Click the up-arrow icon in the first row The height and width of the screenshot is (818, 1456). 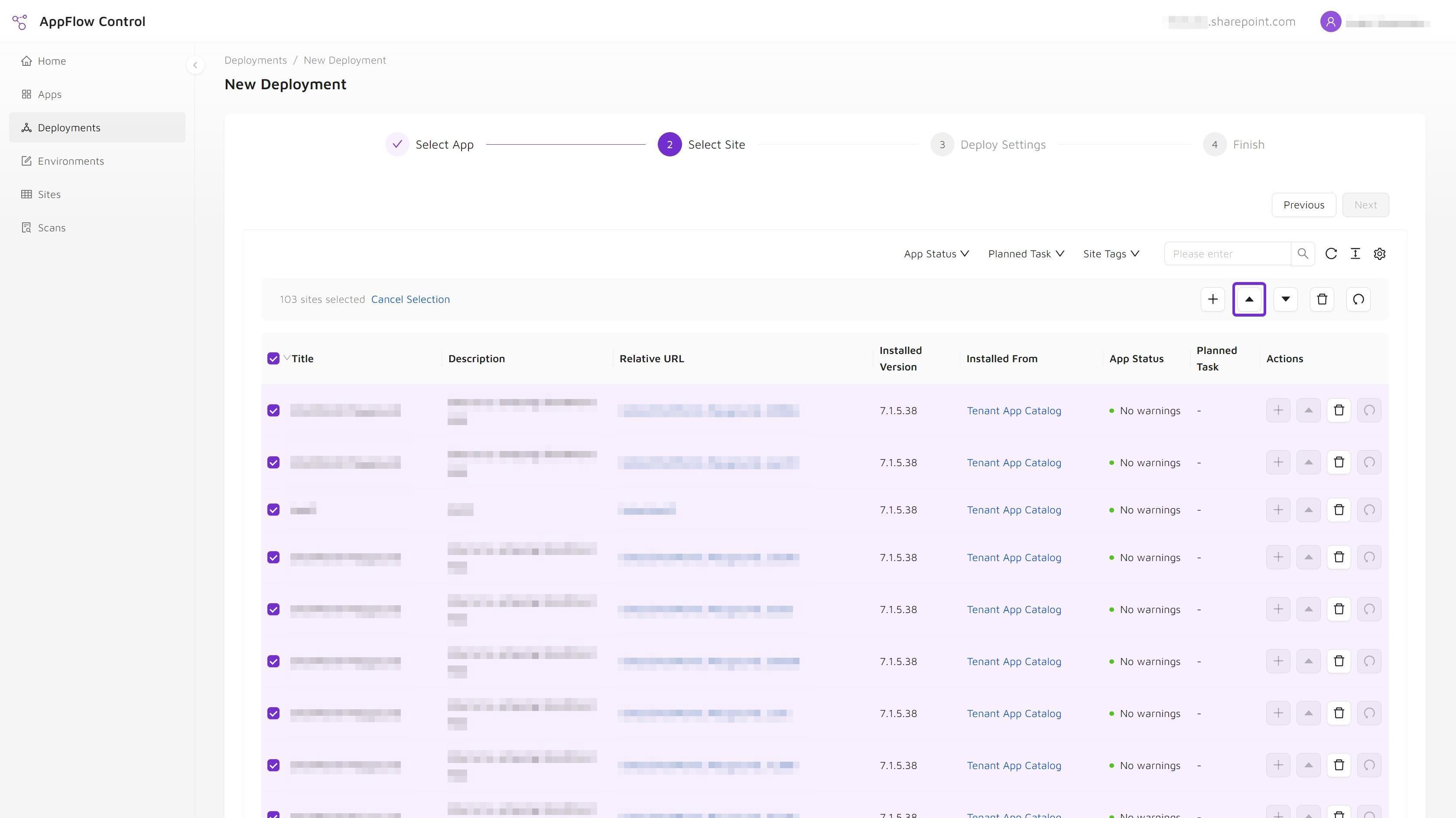pos(1309,410)
